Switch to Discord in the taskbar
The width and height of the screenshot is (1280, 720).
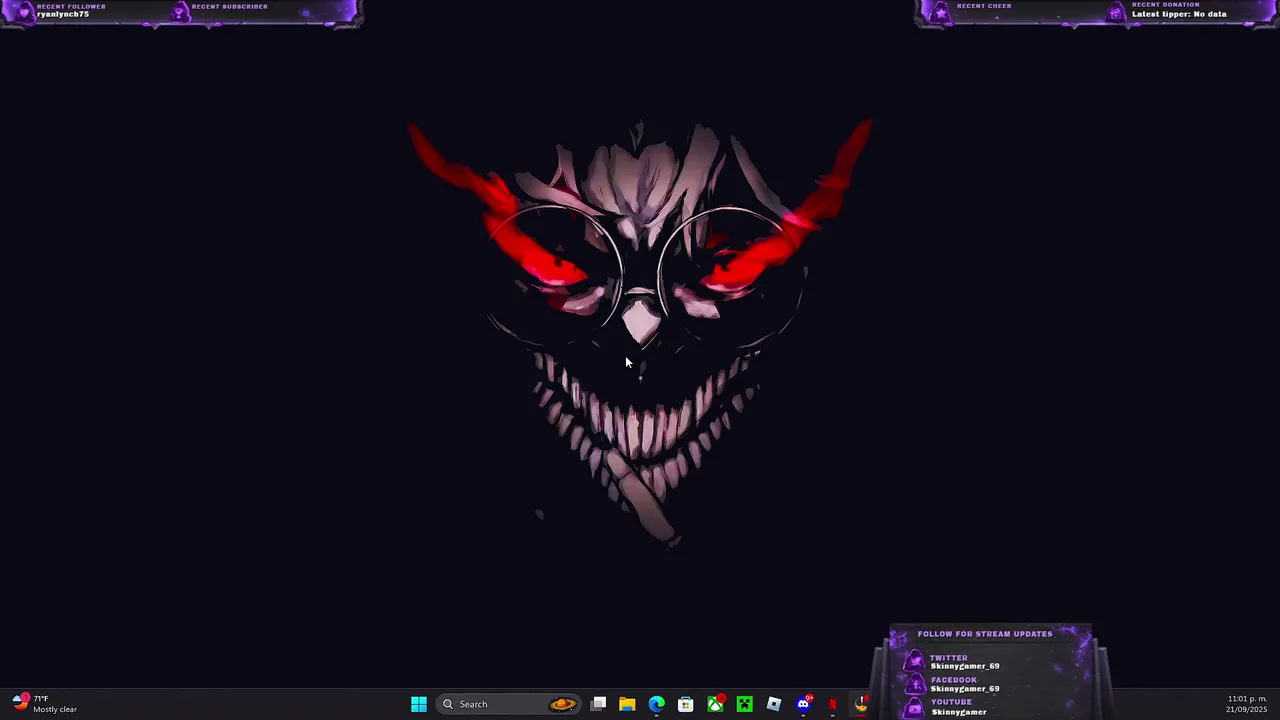(803, 704)
